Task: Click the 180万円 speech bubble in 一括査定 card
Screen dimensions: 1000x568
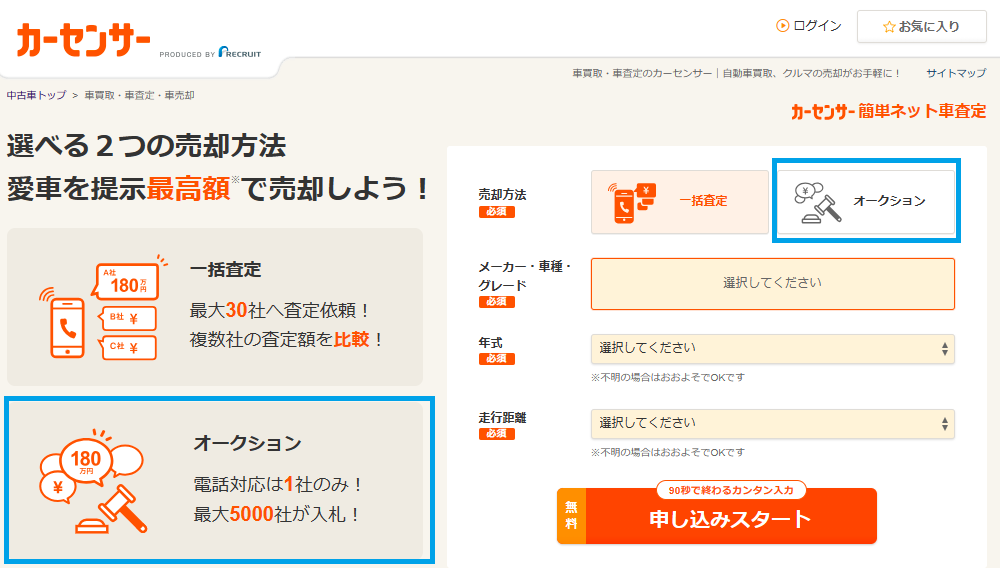Action: point(128,281)
